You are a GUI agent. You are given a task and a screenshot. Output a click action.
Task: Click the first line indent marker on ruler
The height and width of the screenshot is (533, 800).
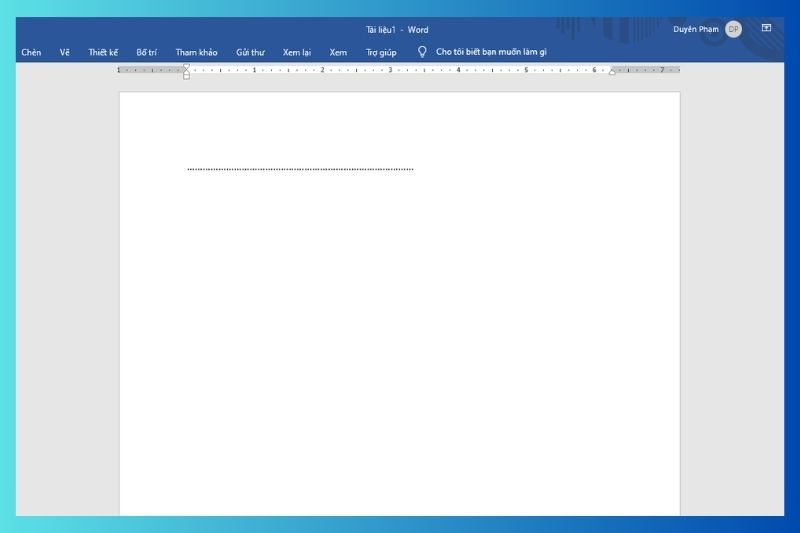[x=187, y=67]
